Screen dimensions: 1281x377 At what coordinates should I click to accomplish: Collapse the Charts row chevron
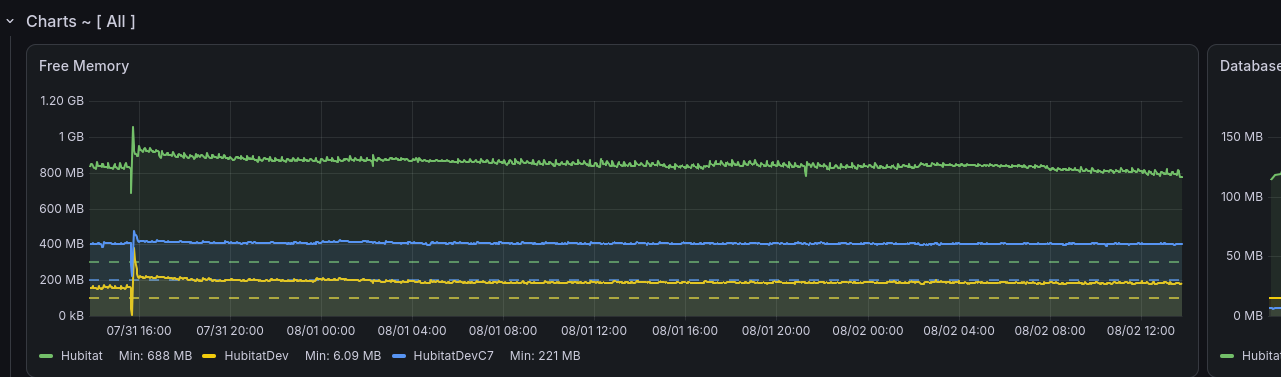tap(10, 21)
